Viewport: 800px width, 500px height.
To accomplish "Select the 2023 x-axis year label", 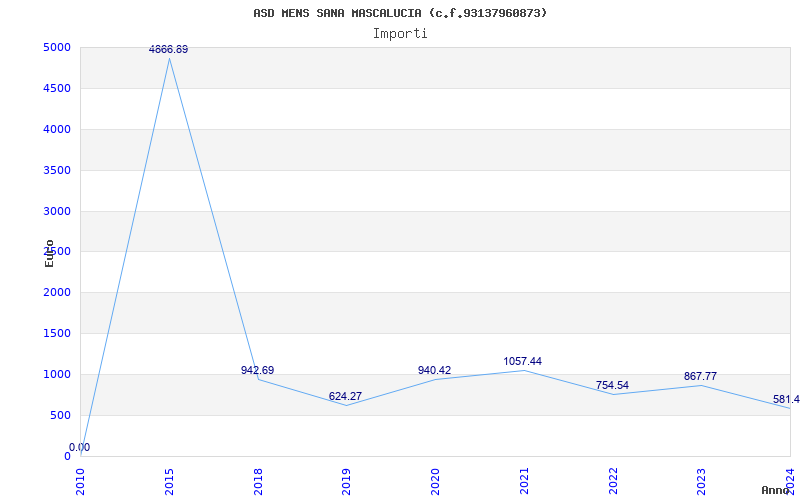I will [x=702, y=482].
